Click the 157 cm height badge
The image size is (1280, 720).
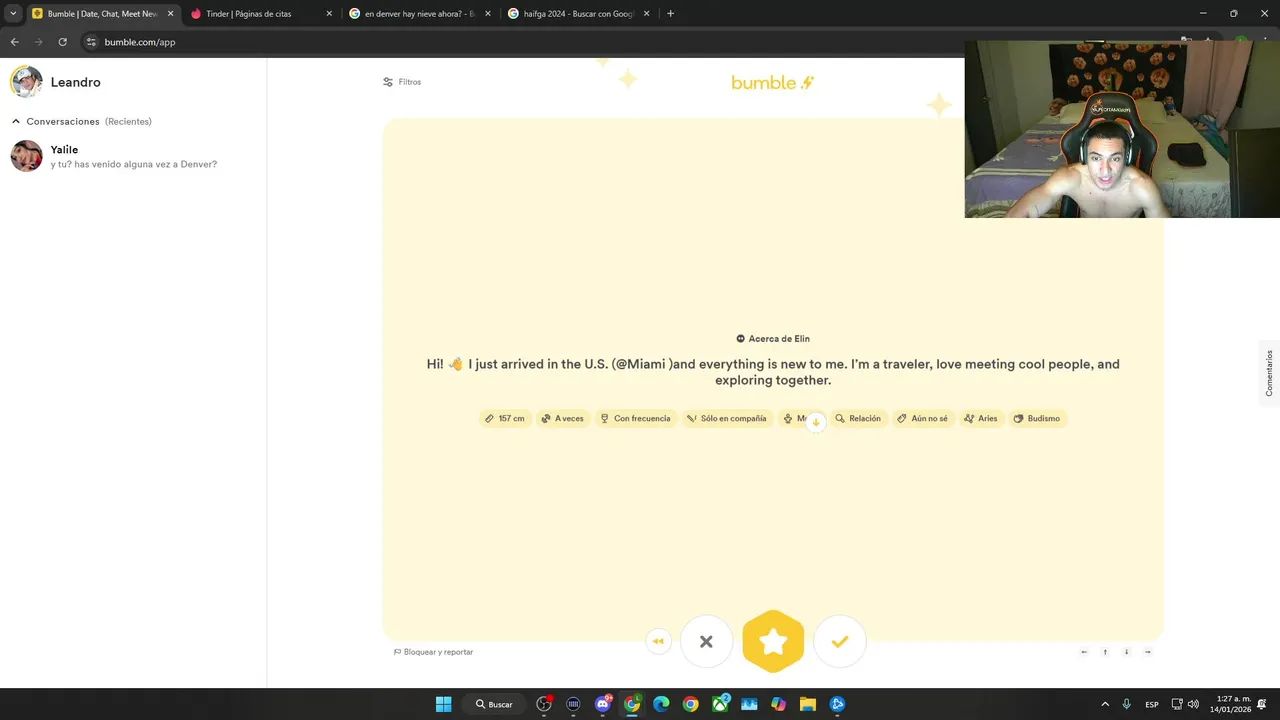(505, 418)
